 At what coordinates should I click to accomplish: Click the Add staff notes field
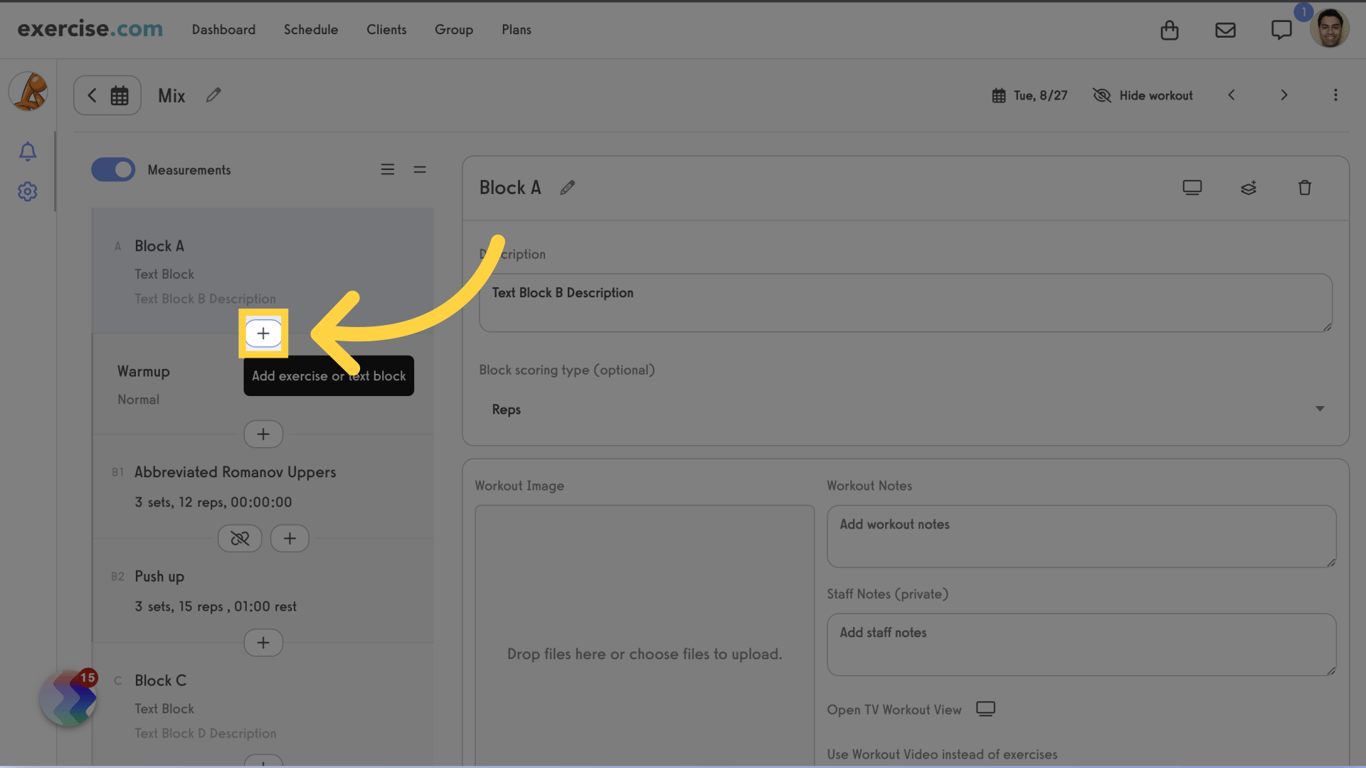point(1081,645)
